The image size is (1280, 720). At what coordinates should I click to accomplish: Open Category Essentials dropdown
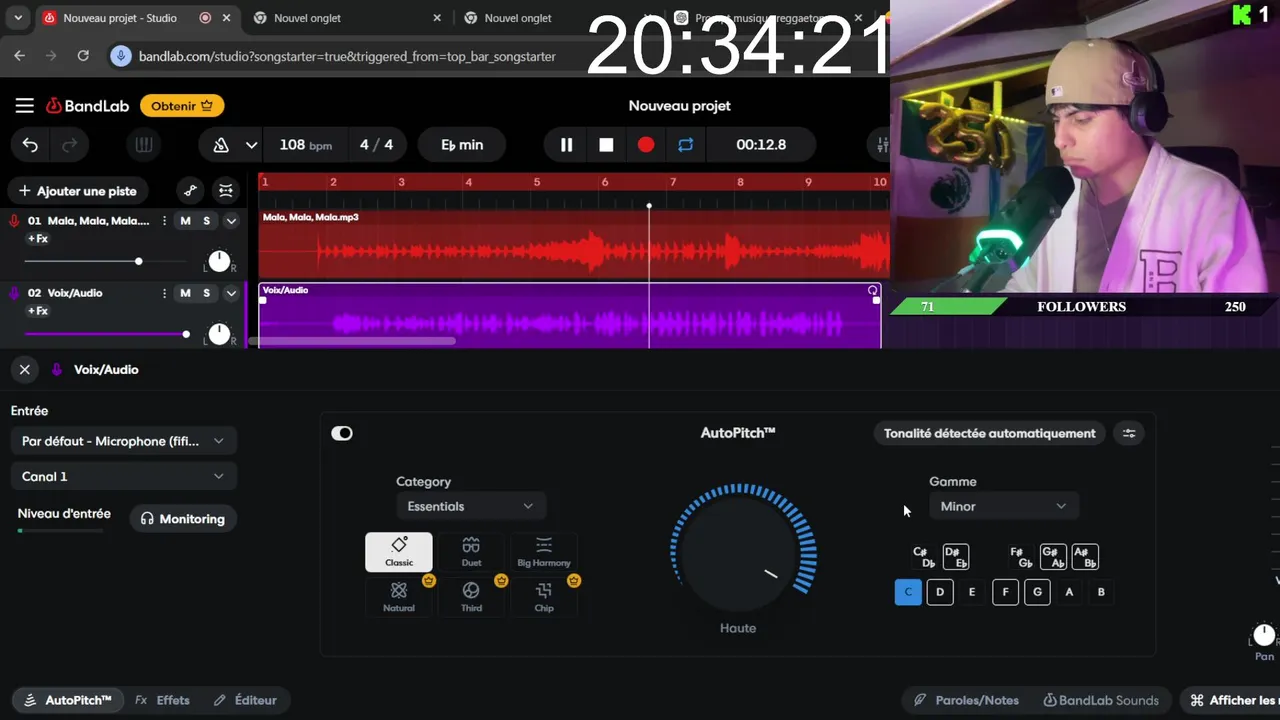click(x=470, y=506)
